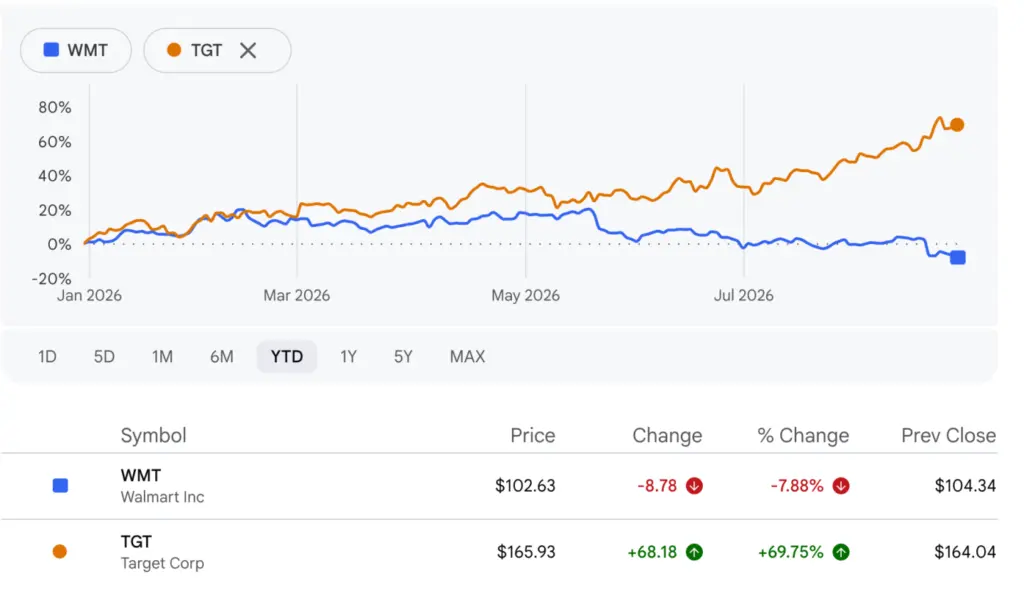Click the blue WMT square legend icon

coord(51,50)
